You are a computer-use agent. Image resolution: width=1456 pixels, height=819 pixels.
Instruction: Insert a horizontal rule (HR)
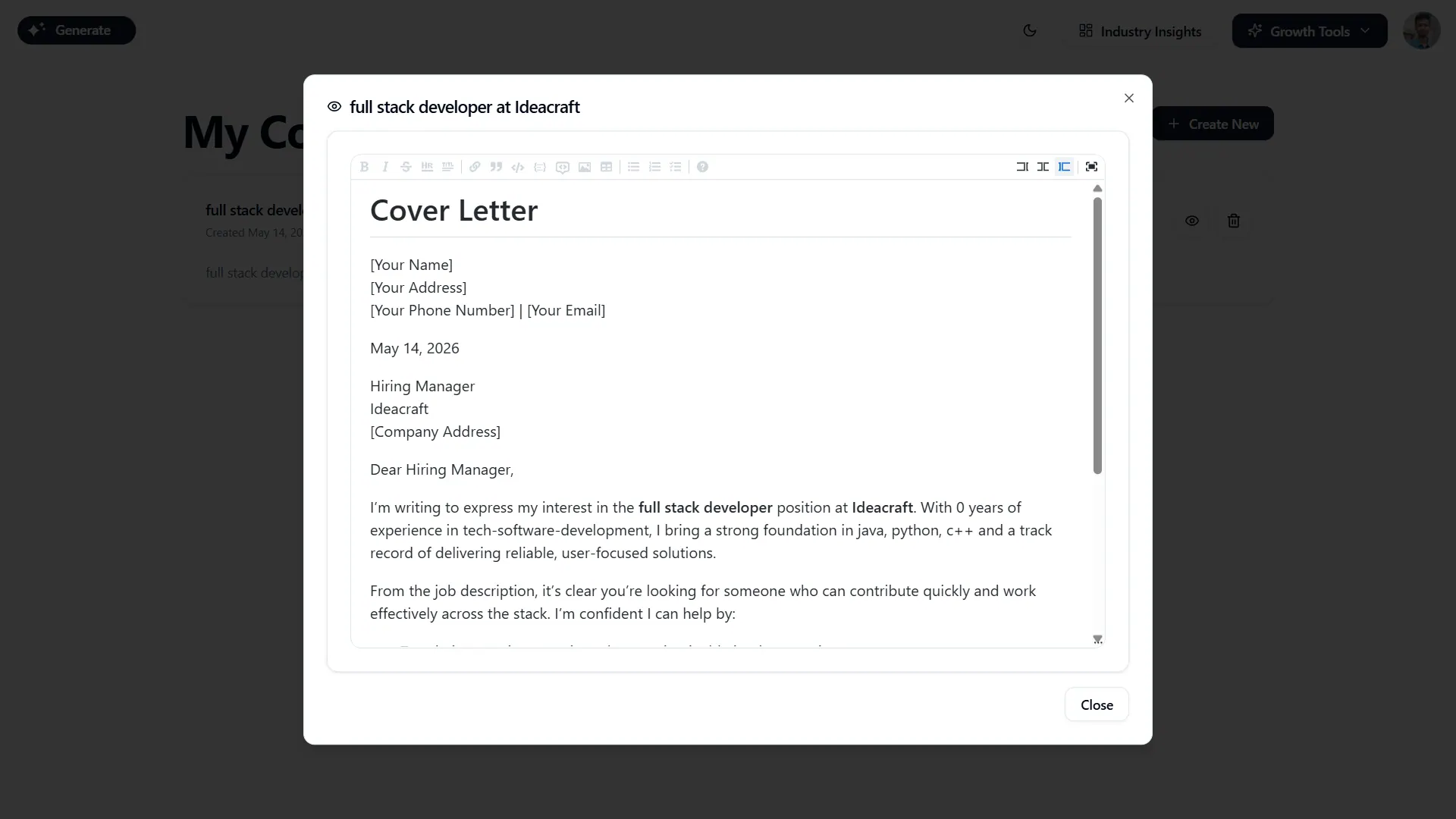(x=427, y=167)
